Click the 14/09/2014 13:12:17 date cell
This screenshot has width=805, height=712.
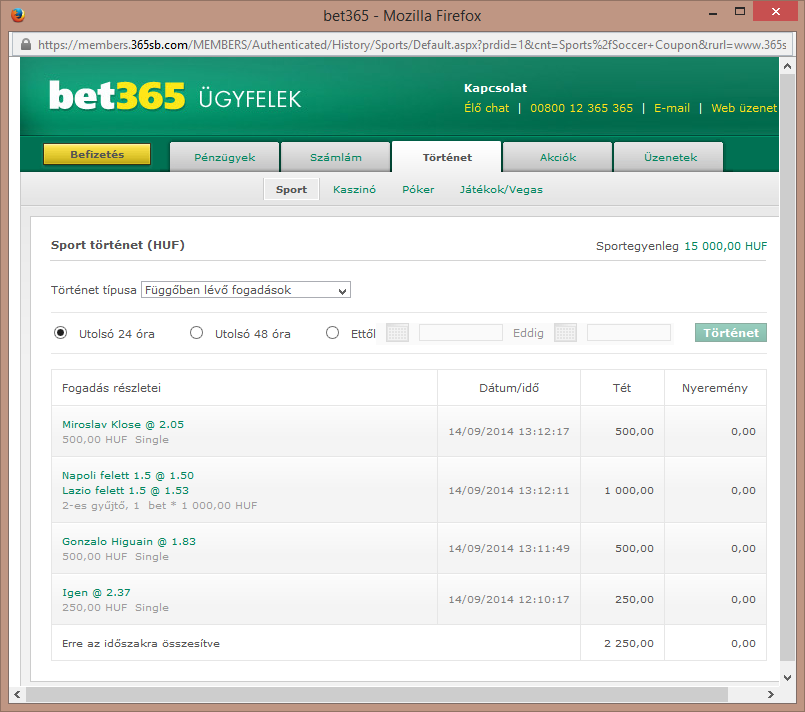tap(509, 431)
